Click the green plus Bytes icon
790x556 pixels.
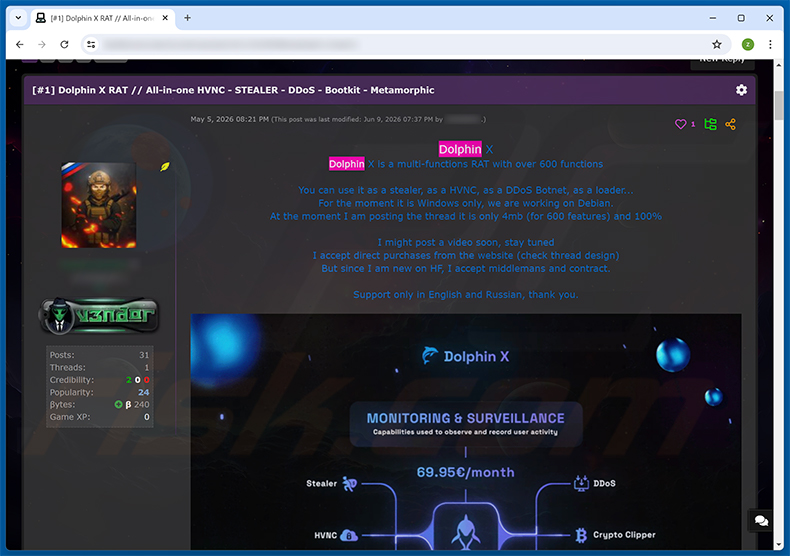[x=118, y=404]
